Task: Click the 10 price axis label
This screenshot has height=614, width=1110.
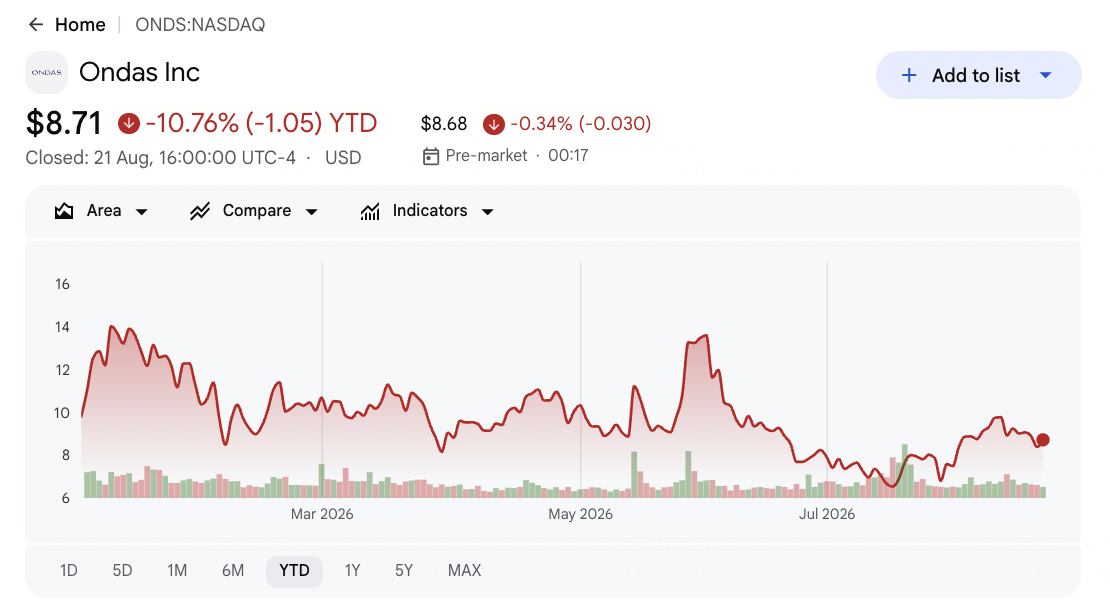Action: (x=62, y=413)
